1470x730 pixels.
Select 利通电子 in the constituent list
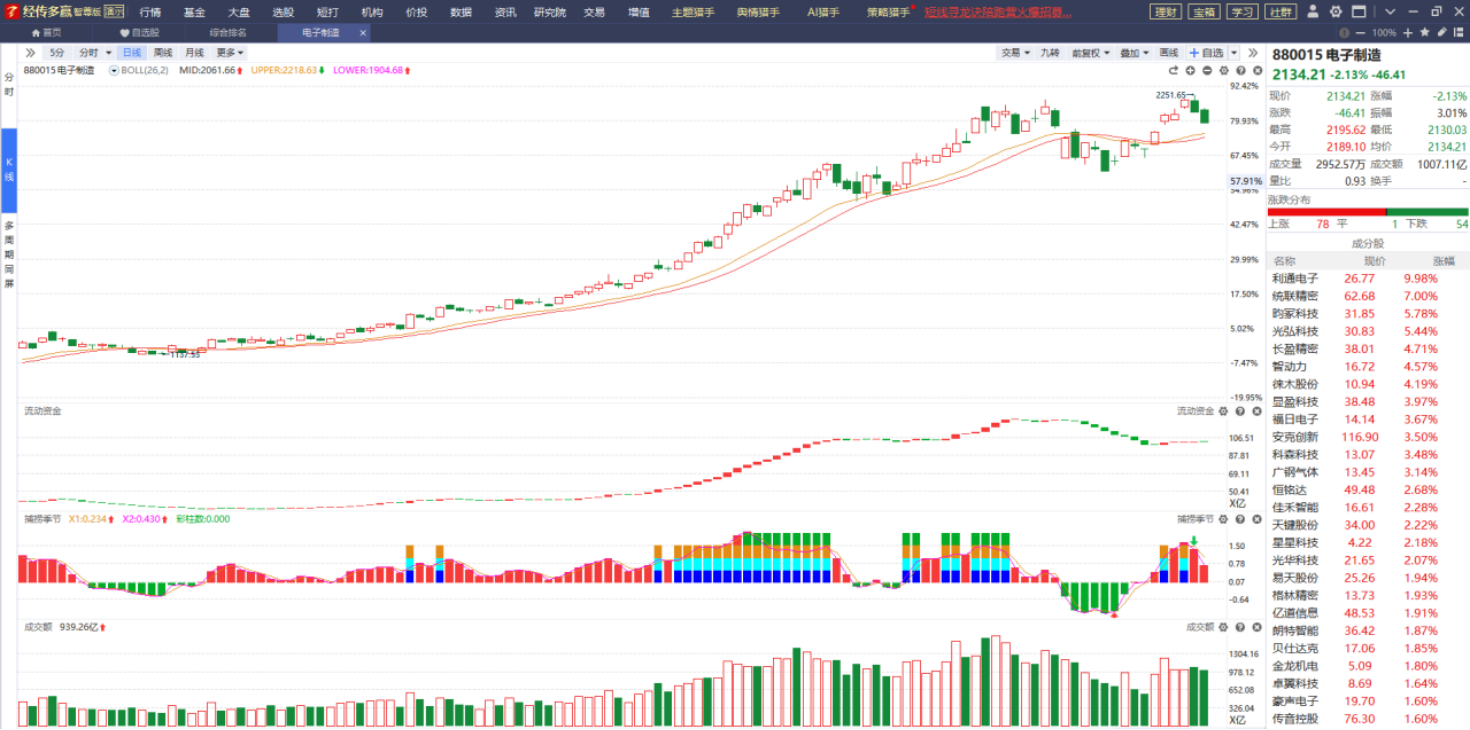[1295, 279]
